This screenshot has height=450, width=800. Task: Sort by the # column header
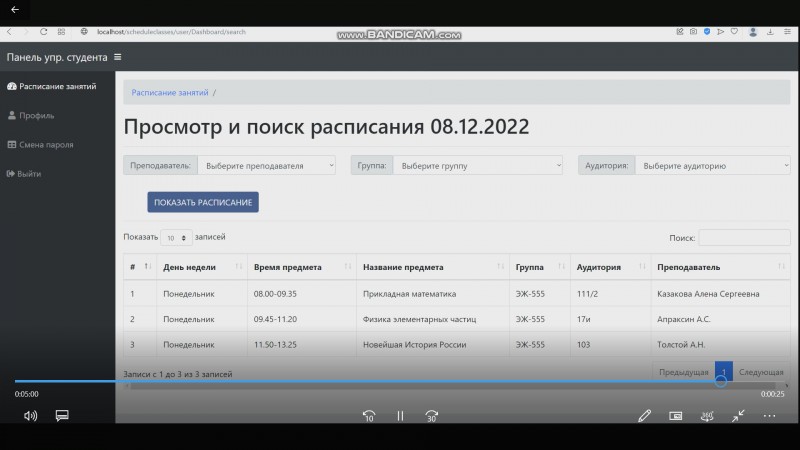(139, 267)
